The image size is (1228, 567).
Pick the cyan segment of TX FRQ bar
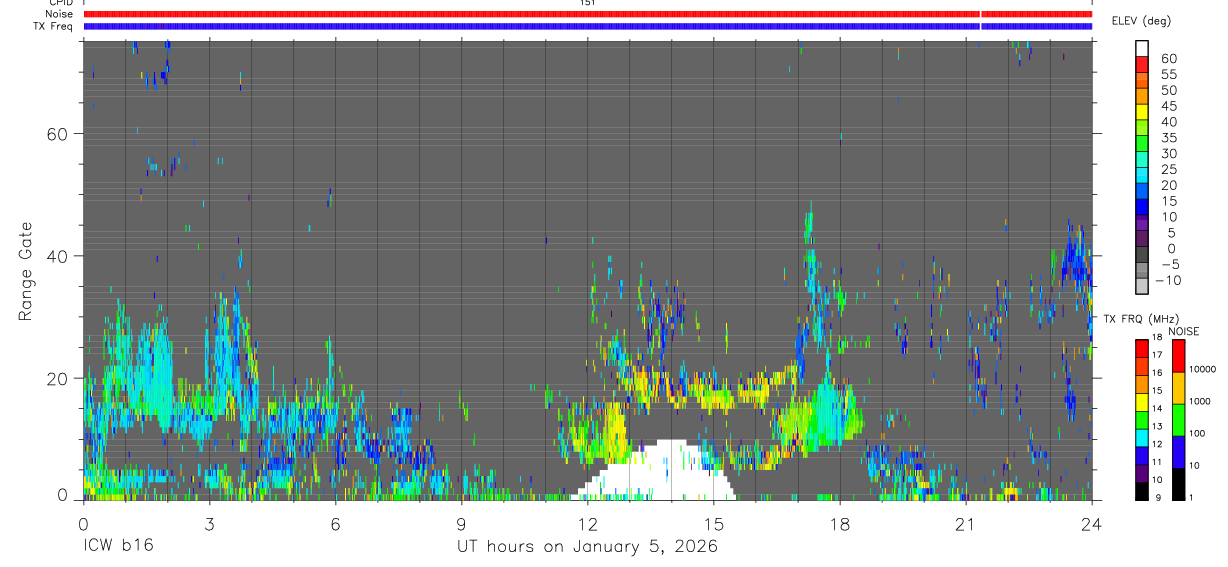(1142, 438)
